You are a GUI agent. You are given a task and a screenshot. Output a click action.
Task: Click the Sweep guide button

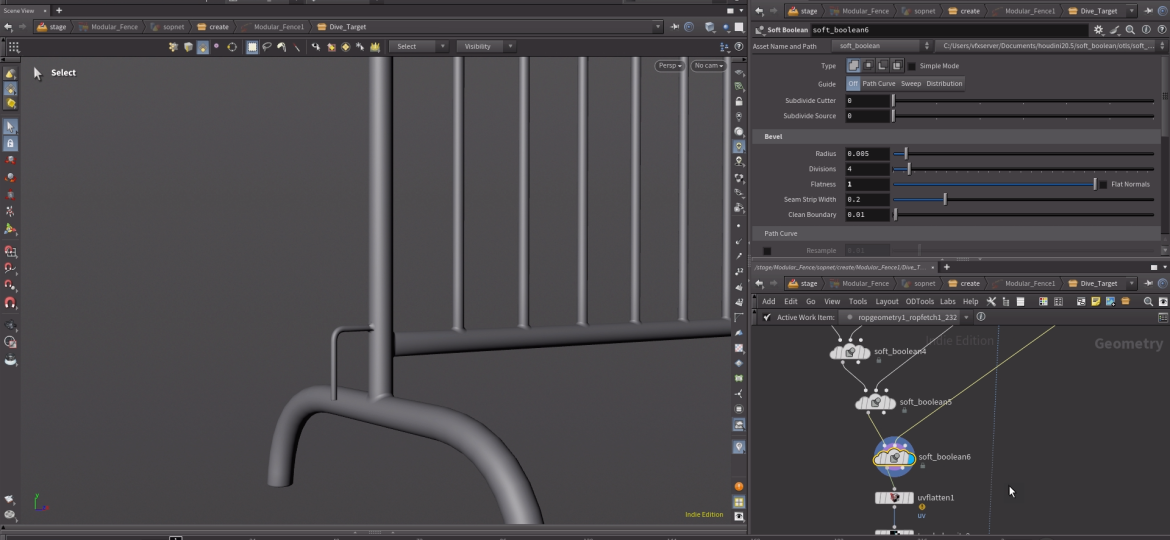tap(910, 84)
